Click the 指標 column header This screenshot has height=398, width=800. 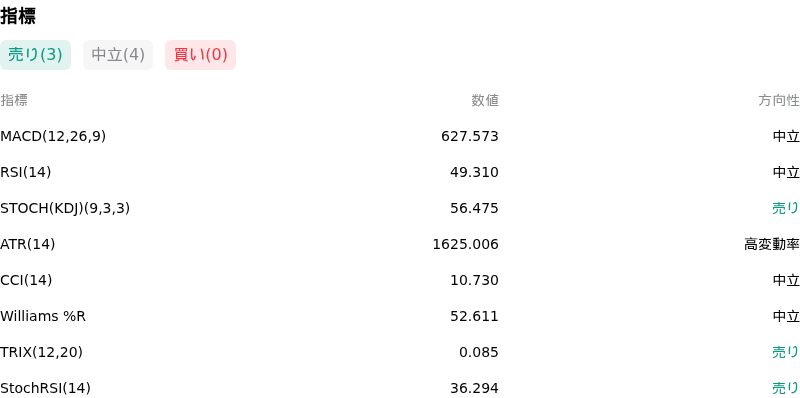tap(14, 101)
